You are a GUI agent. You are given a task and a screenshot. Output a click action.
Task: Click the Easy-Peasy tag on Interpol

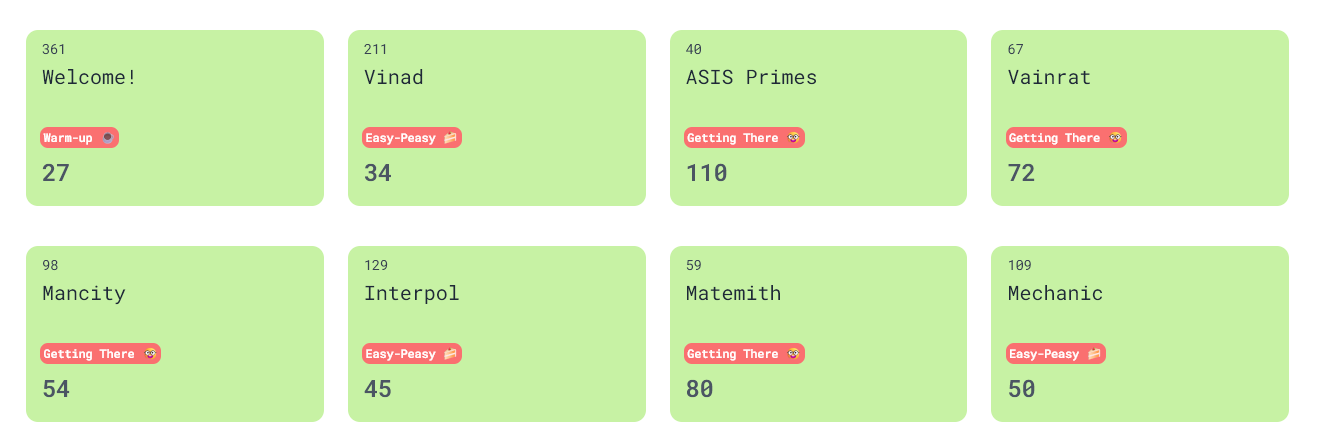click(x=411, y=354)
